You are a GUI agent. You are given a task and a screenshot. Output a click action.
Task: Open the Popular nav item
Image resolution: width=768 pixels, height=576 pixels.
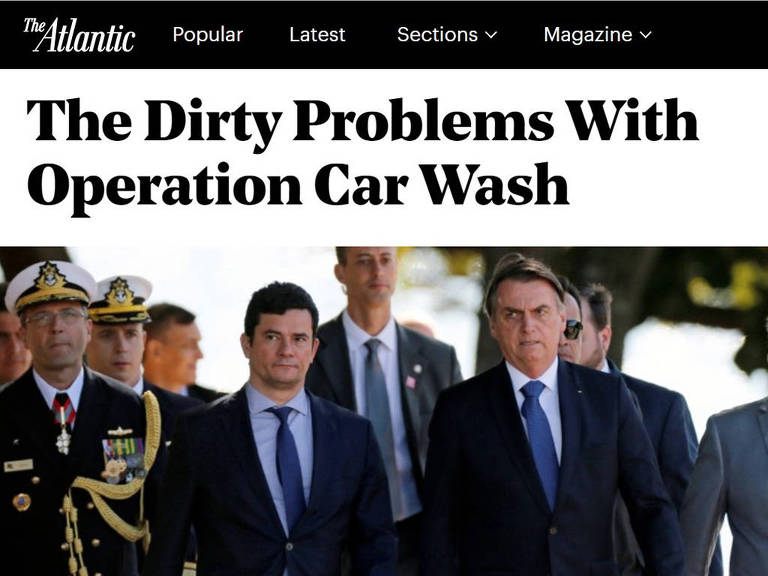tap(208, 35)
